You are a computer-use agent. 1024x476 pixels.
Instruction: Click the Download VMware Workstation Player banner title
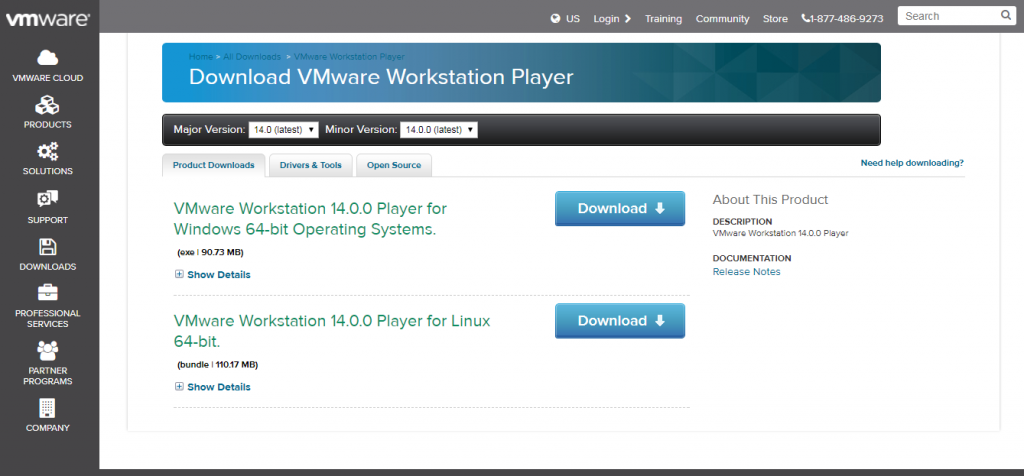(381, 76)
